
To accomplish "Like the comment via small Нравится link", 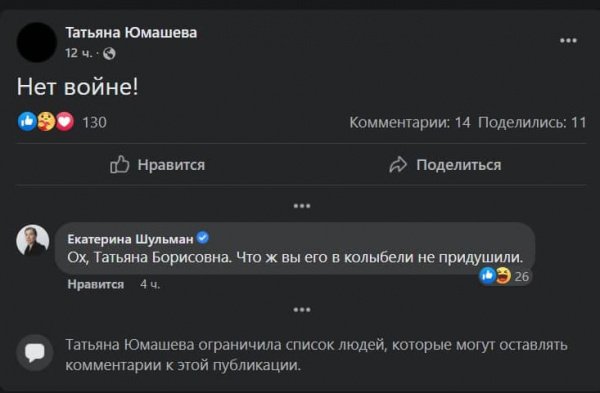I will (x=96, y=284).
